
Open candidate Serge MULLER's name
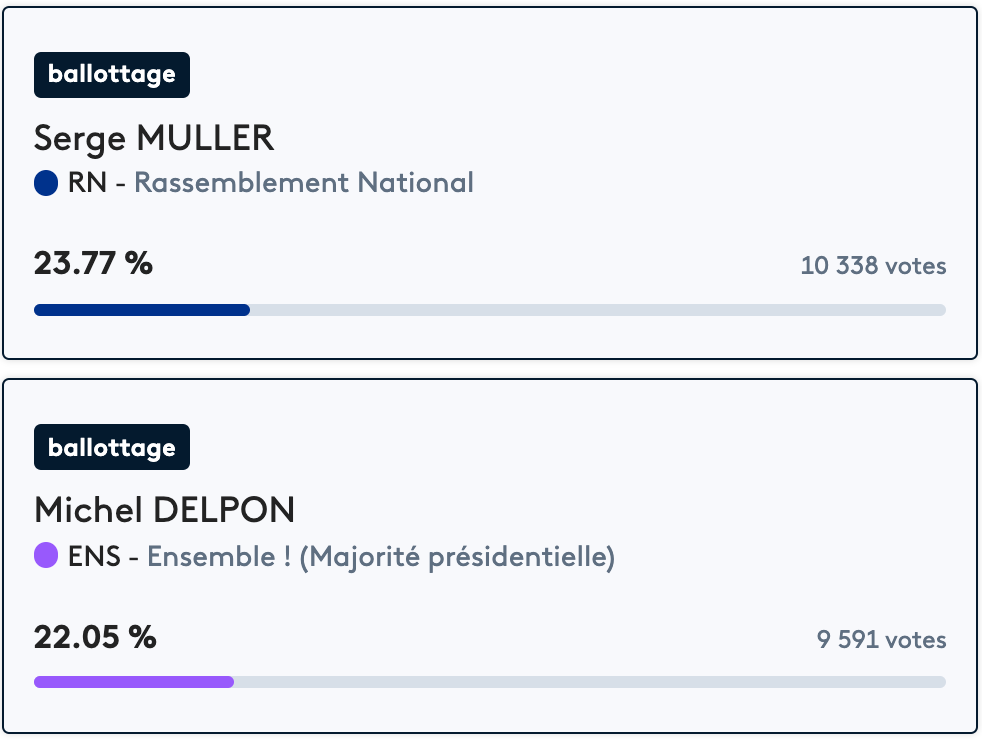tap(154, 138)
